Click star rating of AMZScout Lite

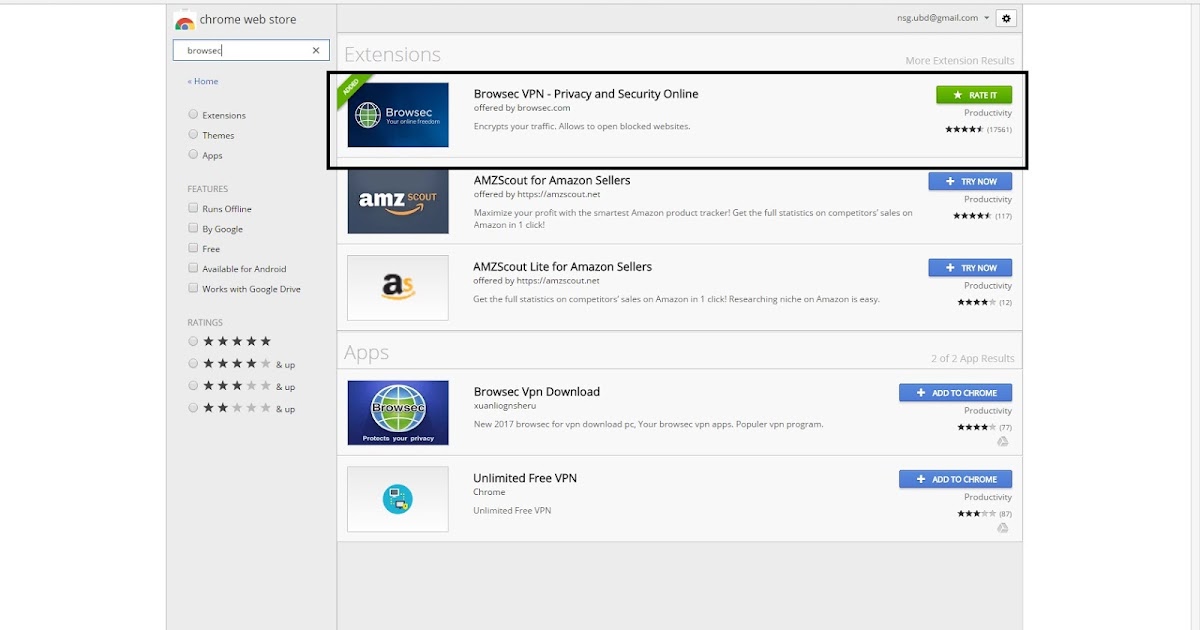[975, 302]
